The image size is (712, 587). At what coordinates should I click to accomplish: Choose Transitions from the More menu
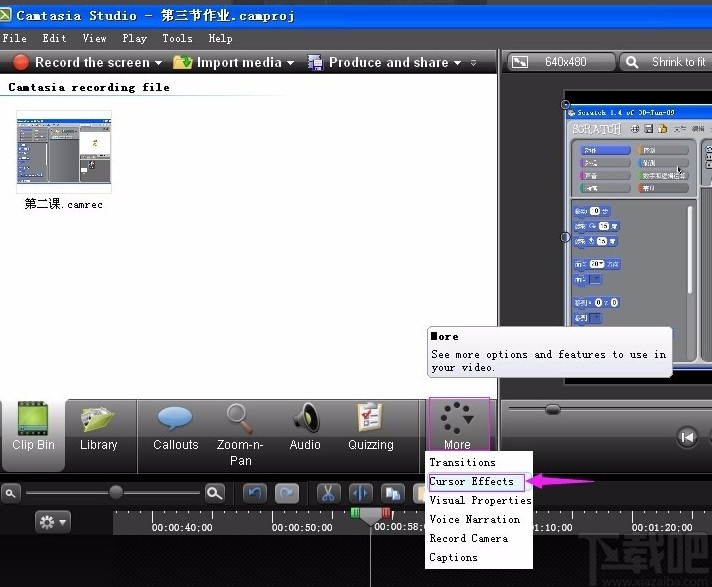(x=463, y=463)
